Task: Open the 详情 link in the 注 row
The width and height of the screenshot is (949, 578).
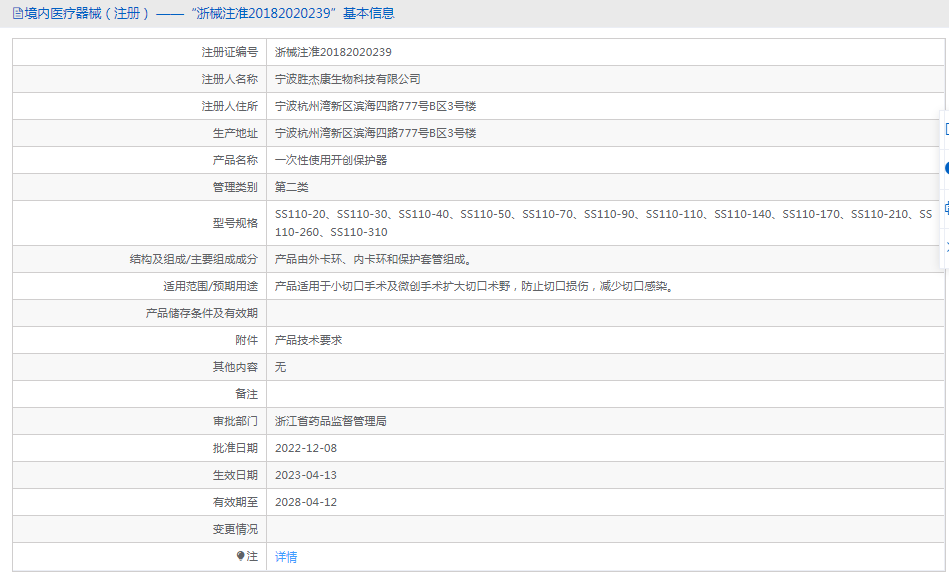Action: click(x=286, y=557)
